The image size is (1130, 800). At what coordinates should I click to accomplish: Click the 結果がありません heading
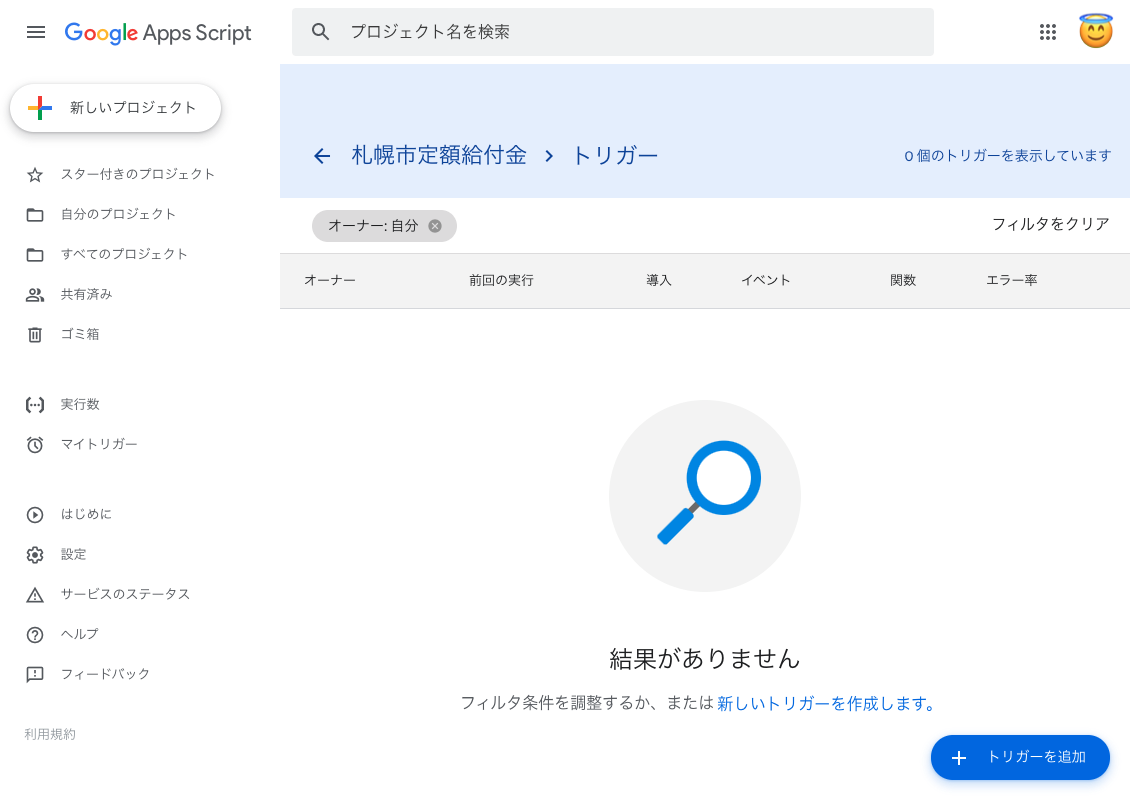tap(705, 659)
